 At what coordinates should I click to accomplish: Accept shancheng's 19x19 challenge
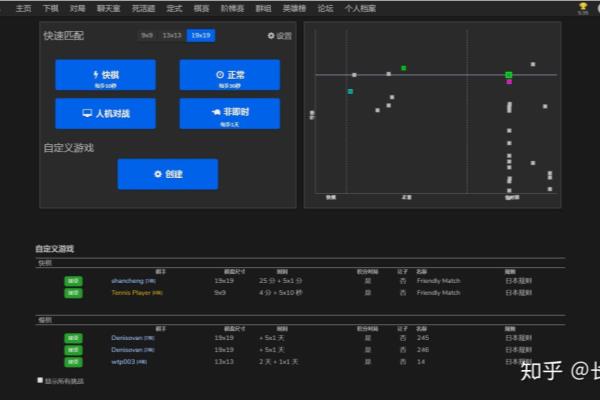73,281
